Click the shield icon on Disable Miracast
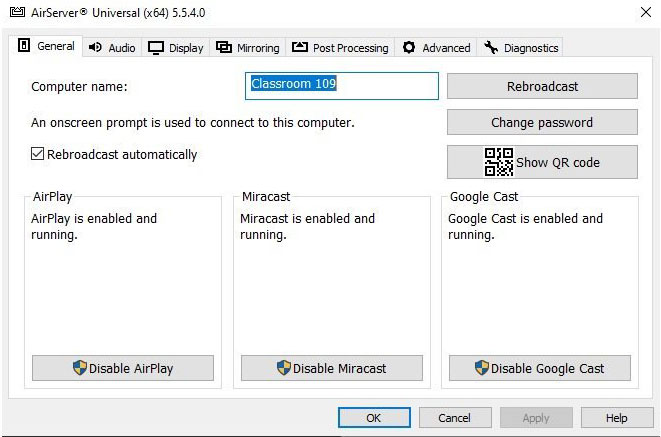The width and height of the screenshot is (661, 437). click(284, 368)
